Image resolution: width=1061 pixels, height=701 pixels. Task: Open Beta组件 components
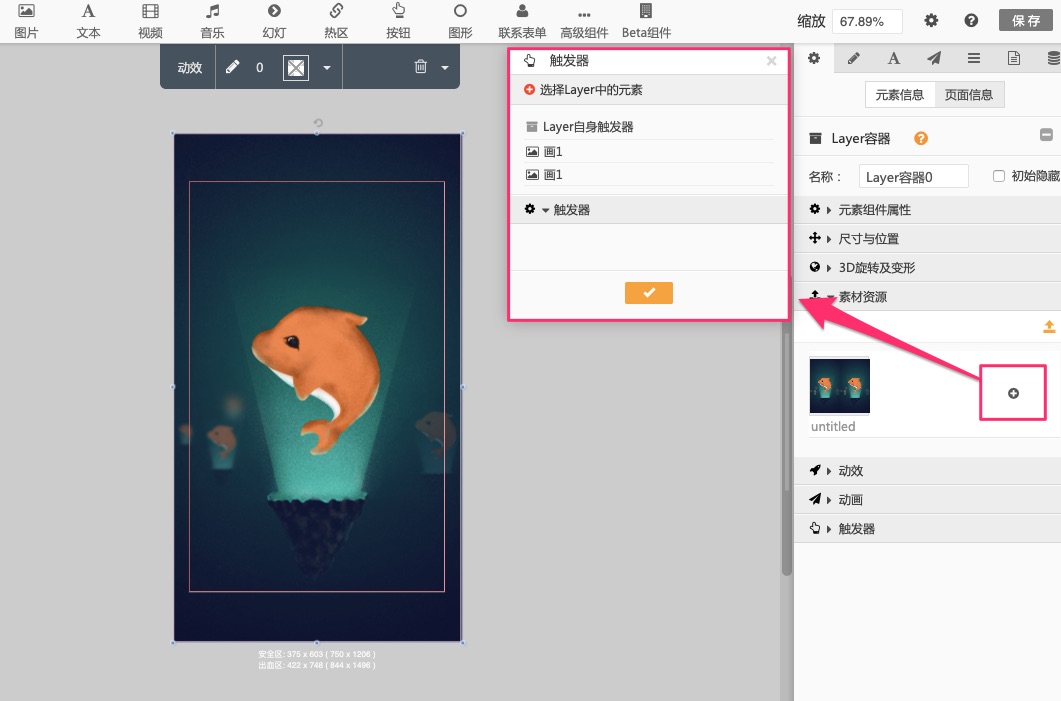pos(646,21)
